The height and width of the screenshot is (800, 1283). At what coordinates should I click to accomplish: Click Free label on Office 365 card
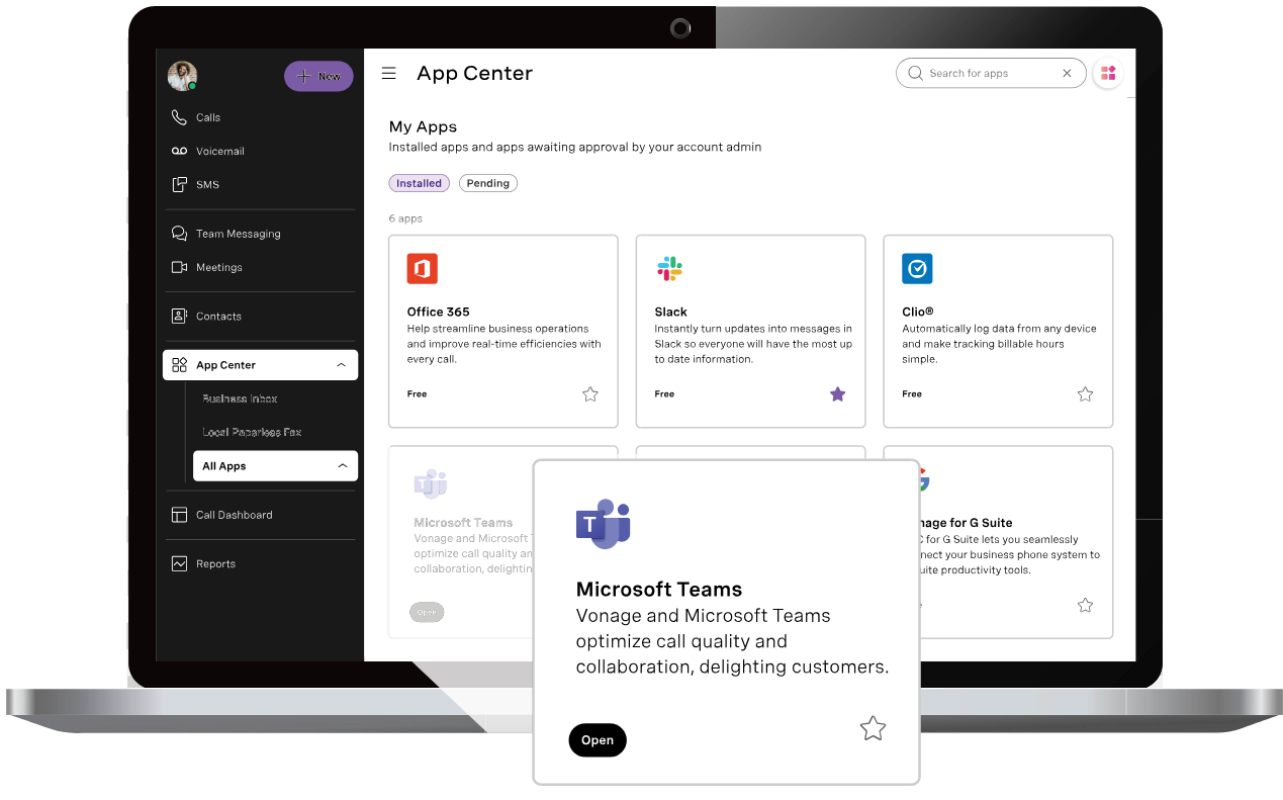click(x=417, y=394)
